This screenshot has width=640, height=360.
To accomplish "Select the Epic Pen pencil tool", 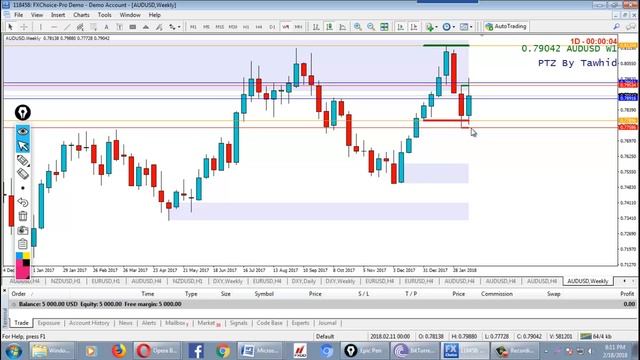I will coord(23,160).
